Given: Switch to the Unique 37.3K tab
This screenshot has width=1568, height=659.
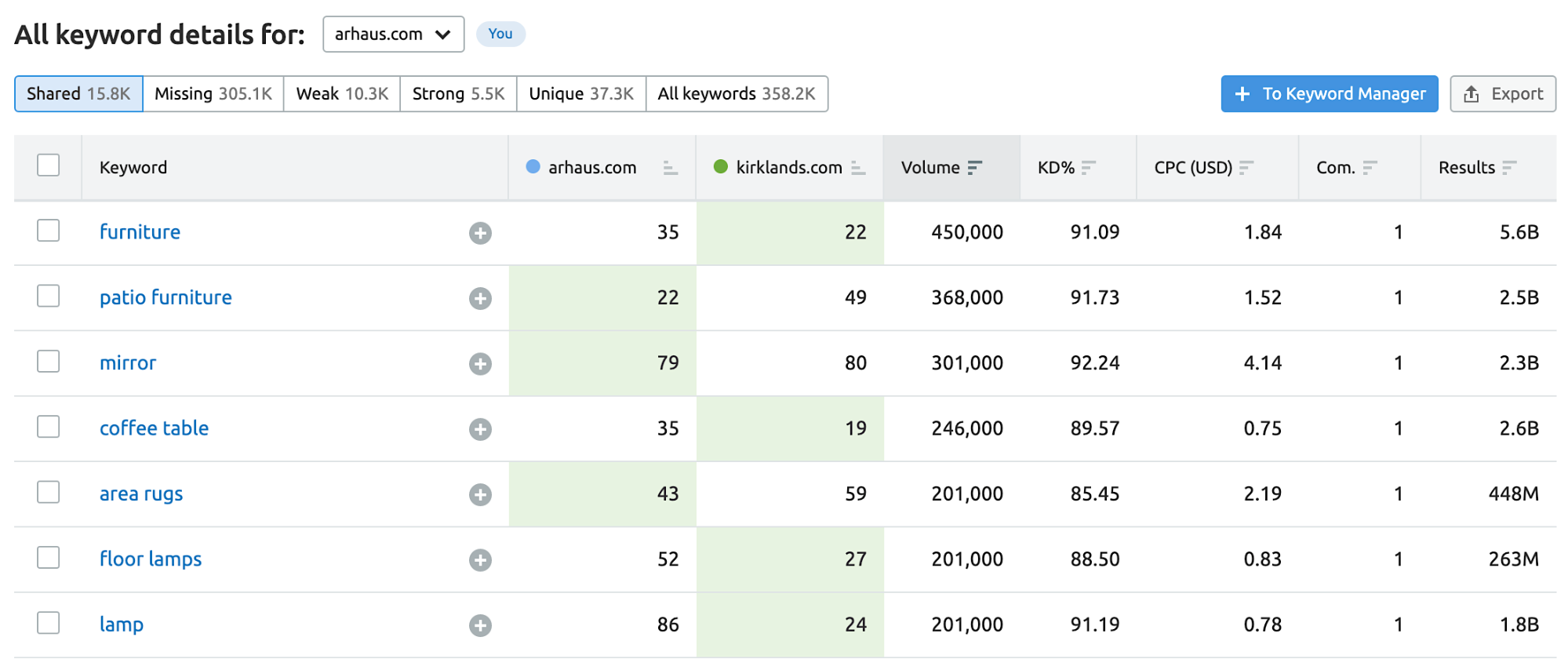Looking at the screenshot, I should [581, 94].
